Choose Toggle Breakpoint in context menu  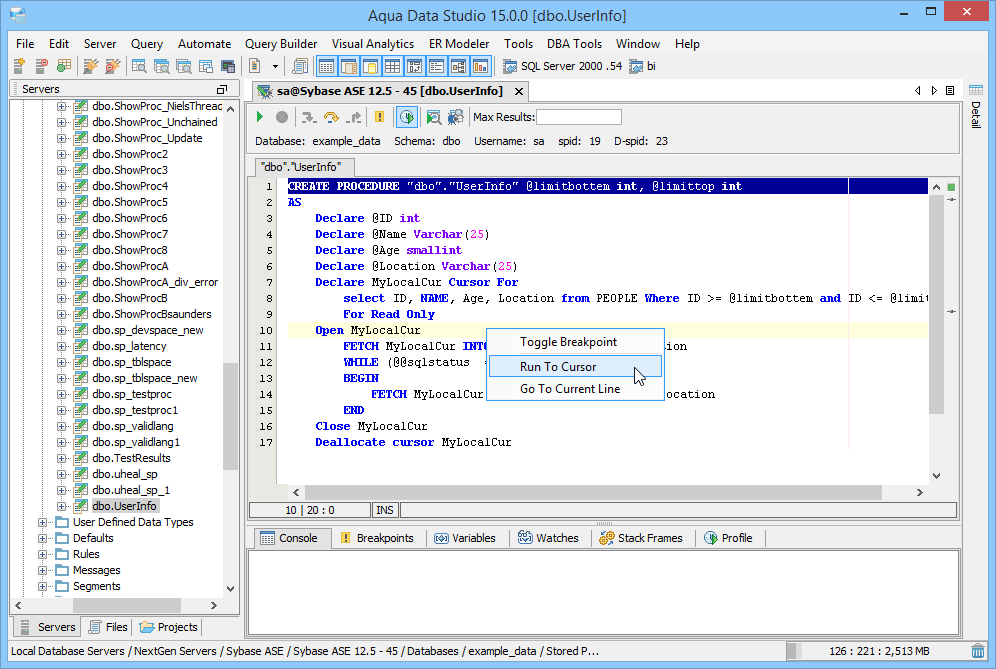tap(575, 342)
